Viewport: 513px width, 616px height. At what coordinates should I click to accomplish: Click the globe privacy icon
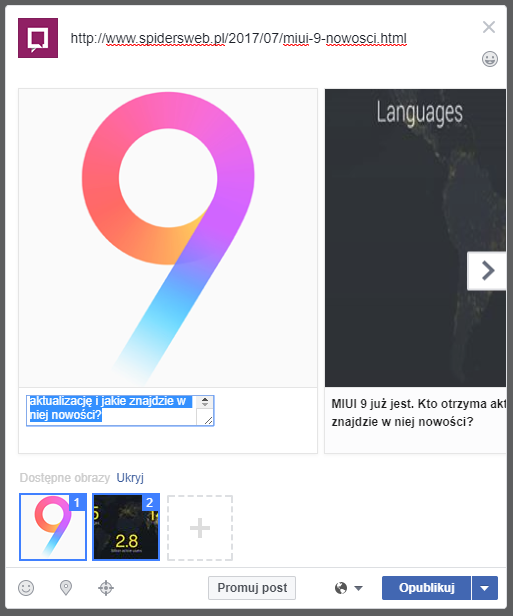click(341, 588)
